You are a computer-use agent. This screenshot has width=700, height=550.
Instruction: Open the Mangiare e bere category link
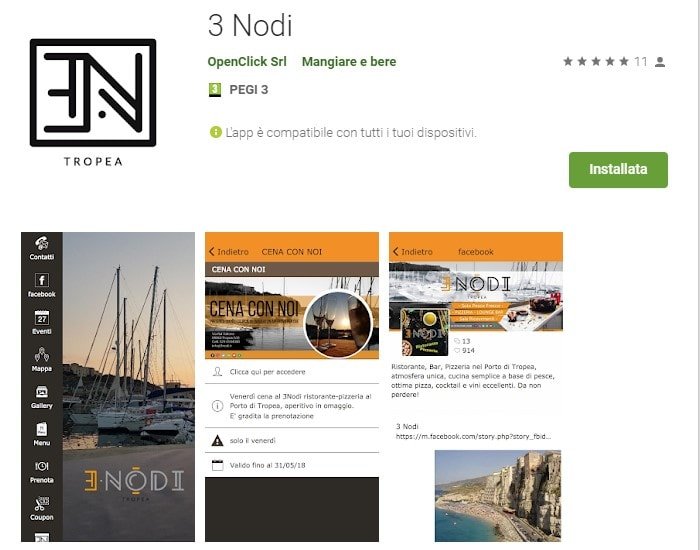point(349,62)
